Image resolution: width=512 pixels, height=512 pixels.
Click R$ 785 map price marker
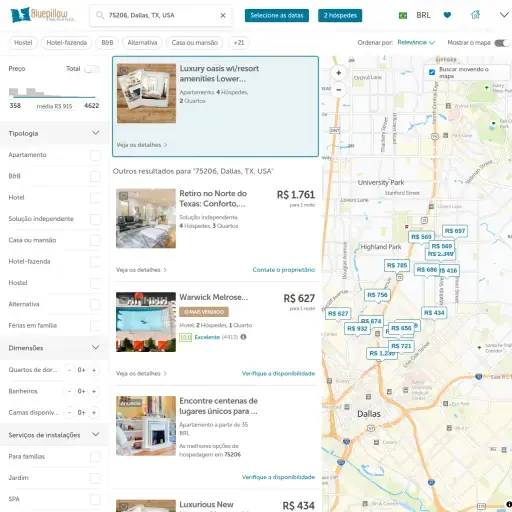[x=397, y=266]
